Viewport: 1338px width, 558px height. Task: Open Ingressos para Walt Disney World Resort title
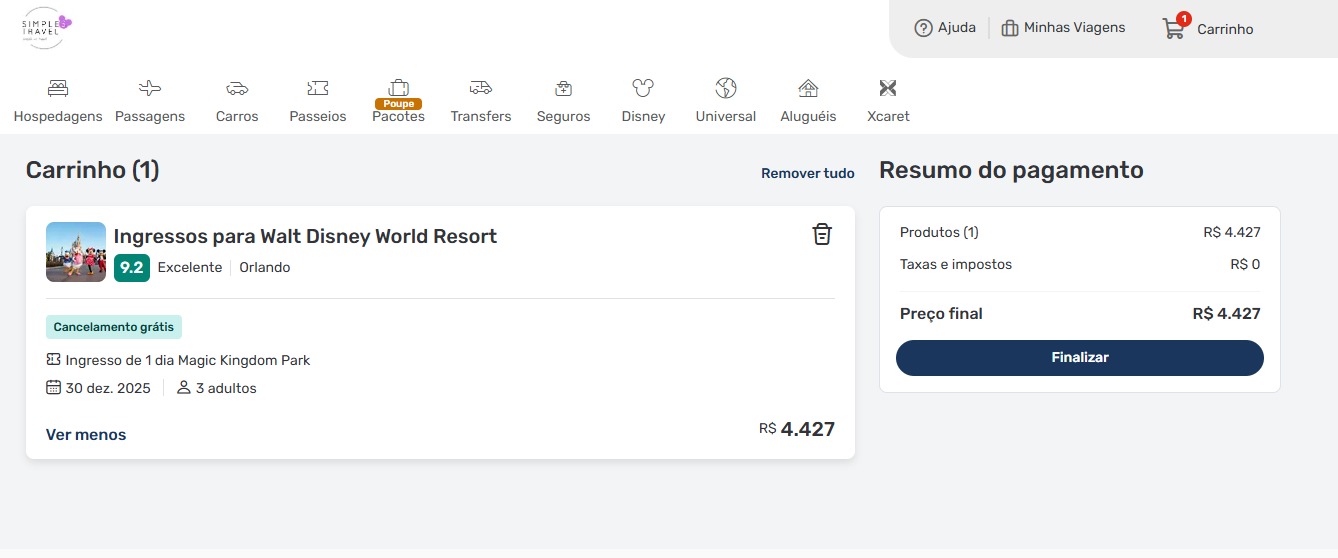pyautogui.click(x=305, y=237)
